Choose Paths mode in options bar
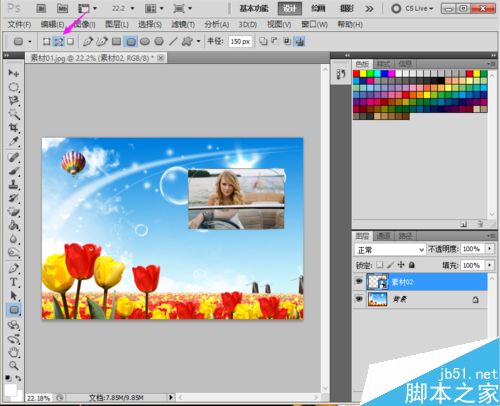The width and height of the screenshot is (500, 406). [59, 41]
